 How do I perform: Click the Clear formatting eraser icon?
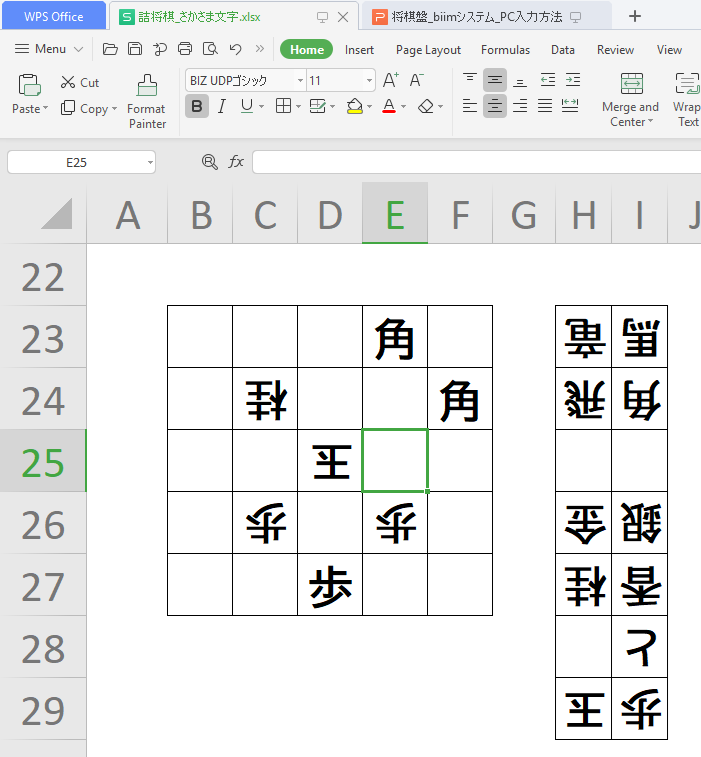click(x=426, y=106)
